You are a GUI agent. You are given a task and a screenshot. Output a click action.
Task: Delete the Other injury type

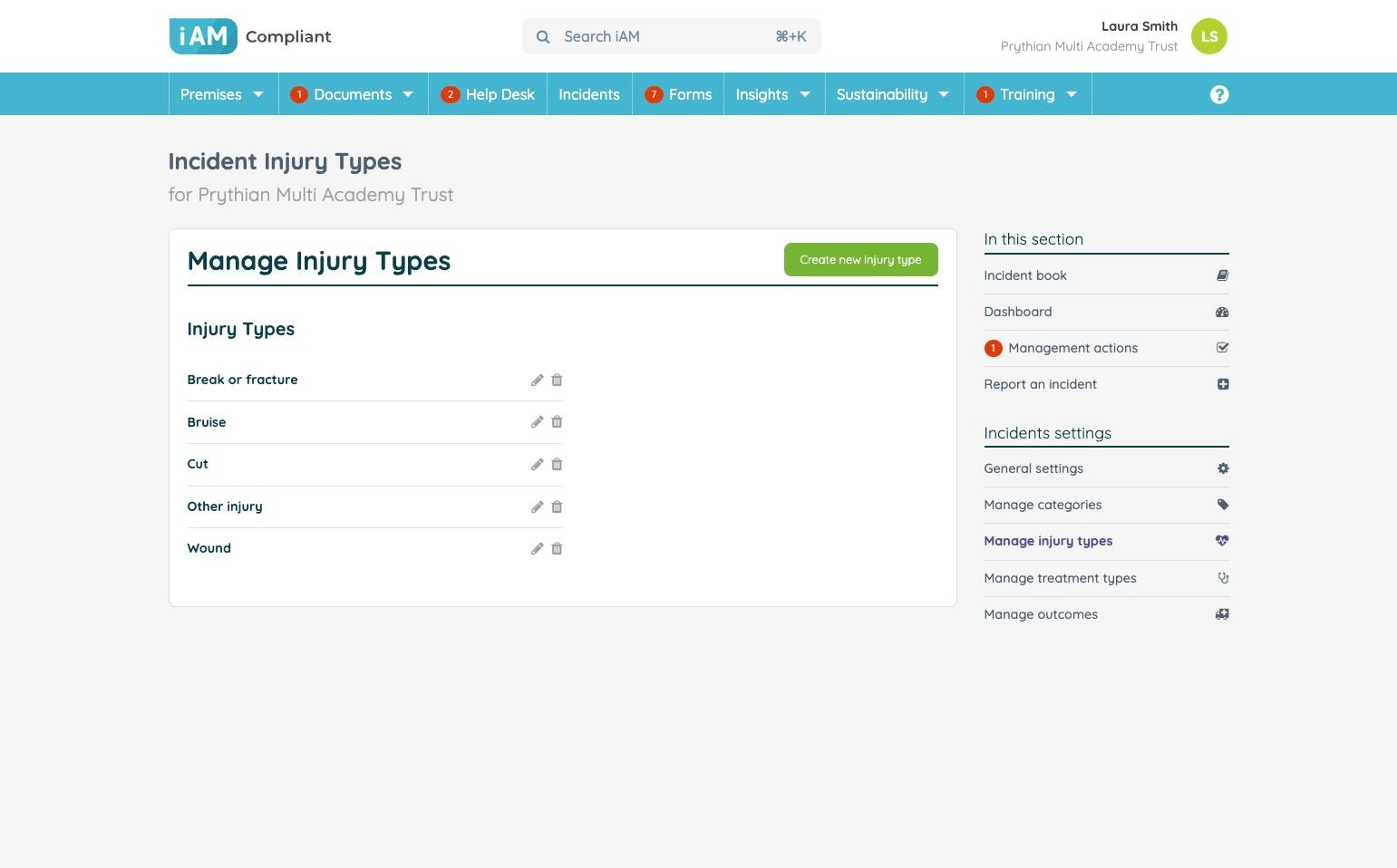click(557, 507)
